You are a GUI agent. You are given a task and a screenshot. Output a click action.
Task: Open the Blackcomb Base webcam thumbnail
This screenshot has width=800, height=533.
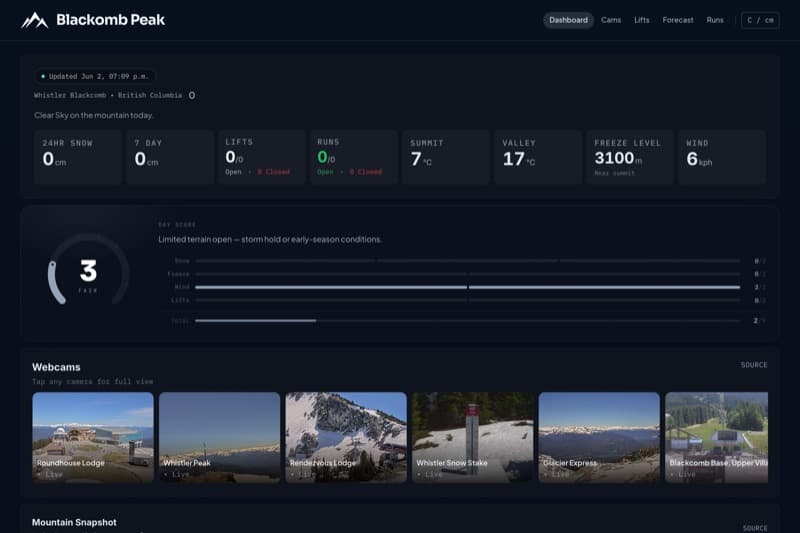[716, 437]
